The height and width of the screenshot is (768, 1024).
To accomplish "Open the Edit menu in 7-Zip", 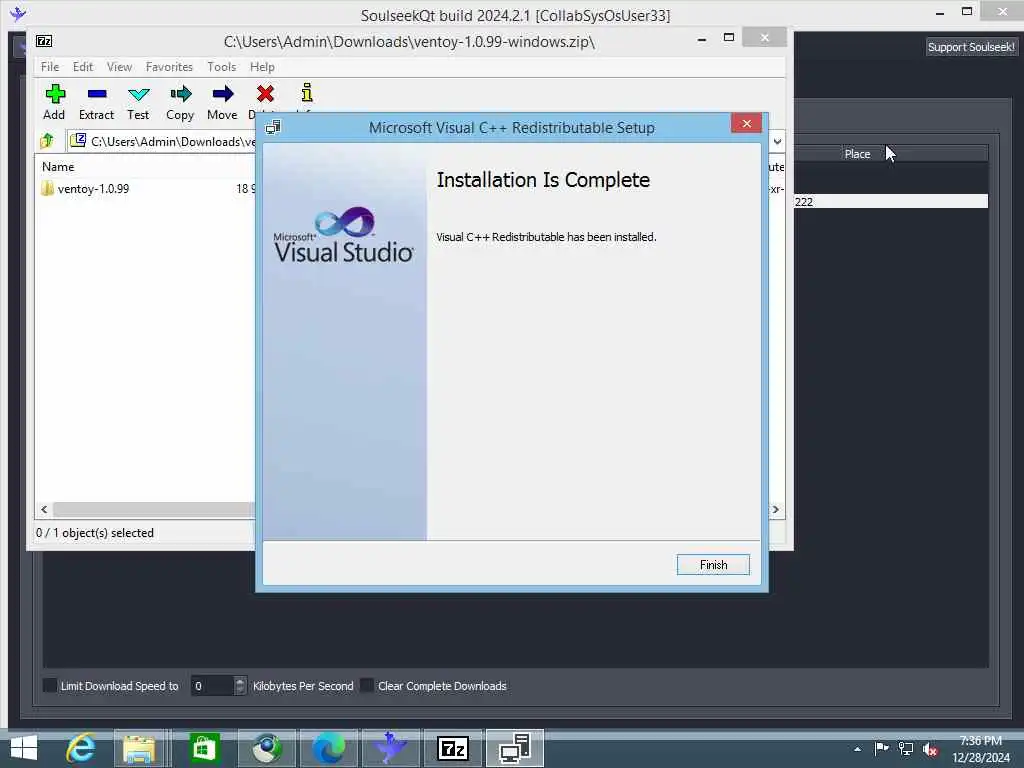I will 83,67.
